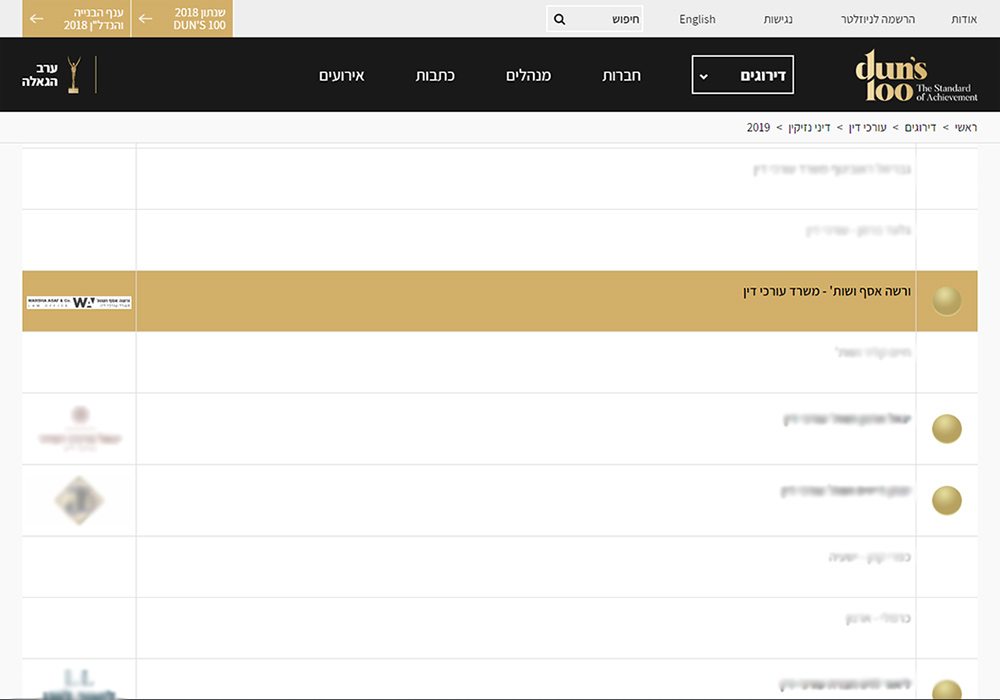Click the arrow on שנתון 2018 banner
Viewport: 1000px width, 700px height.
tap(145, 18)
